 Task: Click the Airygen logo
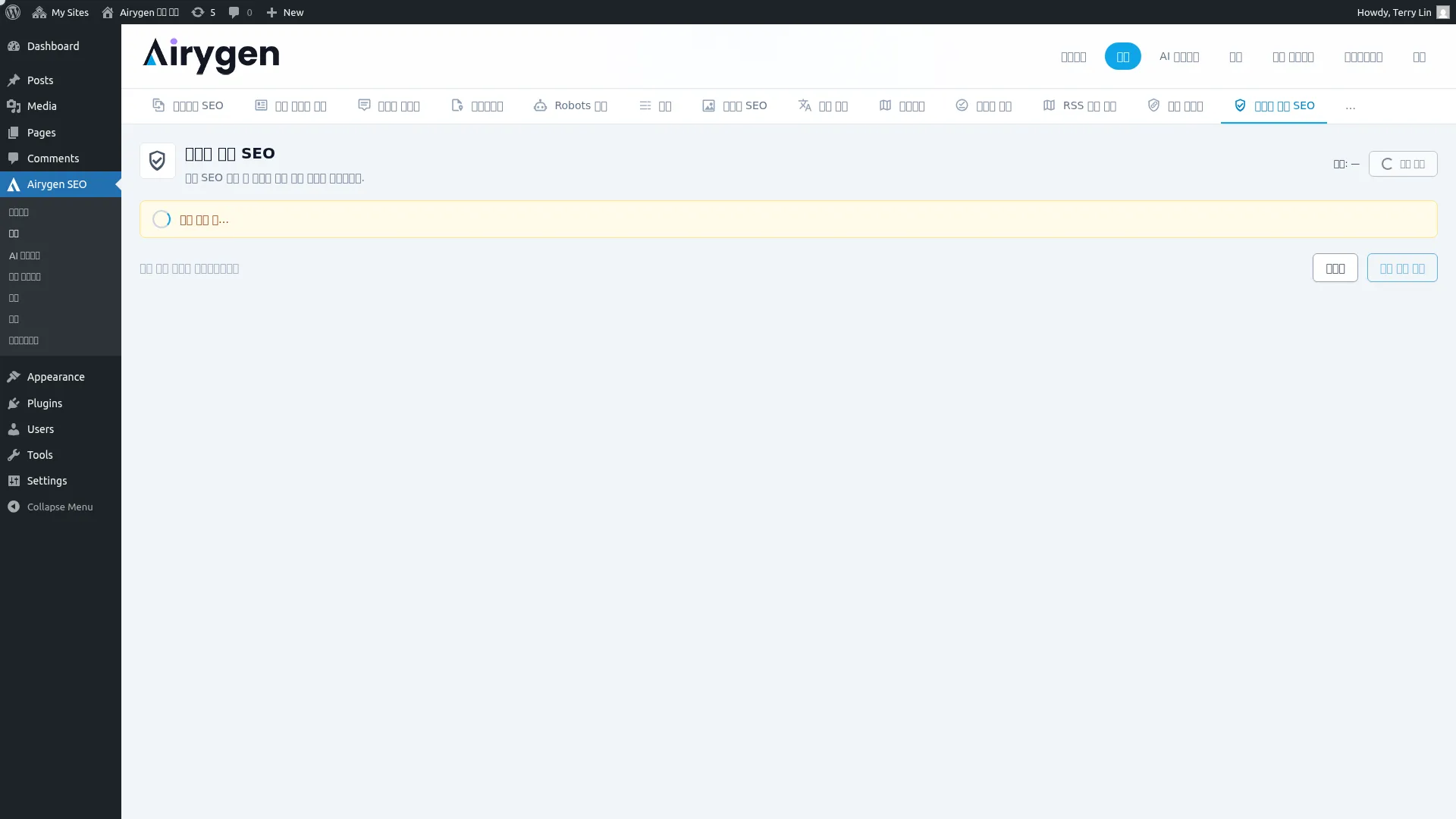[211, 56]
